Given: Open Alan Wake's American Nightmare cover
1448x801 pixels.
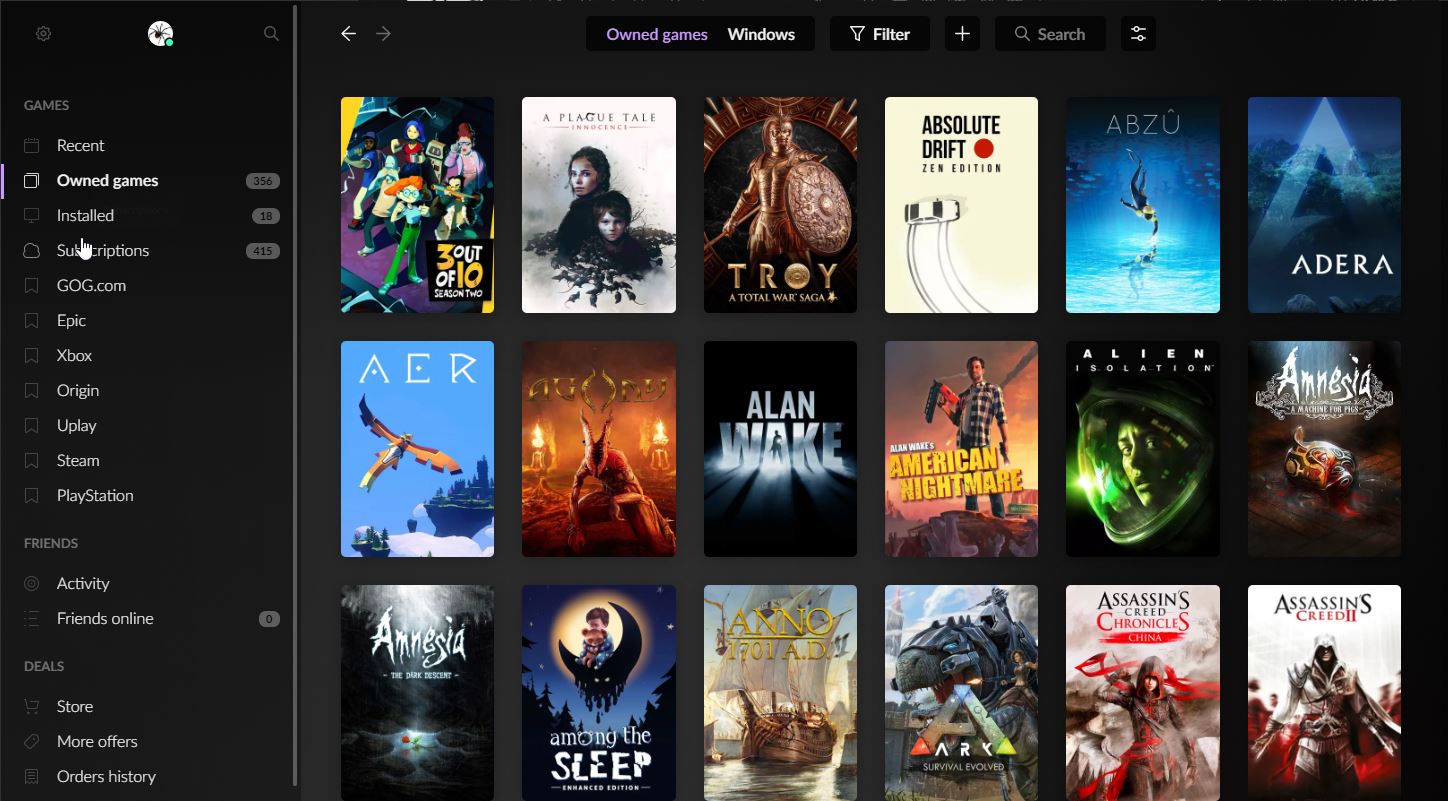Looking at the screenshot, I should (961, 449).
